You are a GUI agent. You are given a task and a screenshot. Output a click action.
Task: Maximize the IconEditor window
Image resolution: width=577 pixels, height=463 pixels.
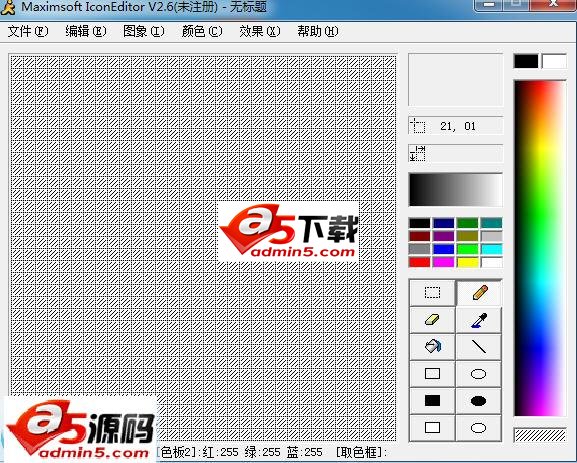click(517, 5)
